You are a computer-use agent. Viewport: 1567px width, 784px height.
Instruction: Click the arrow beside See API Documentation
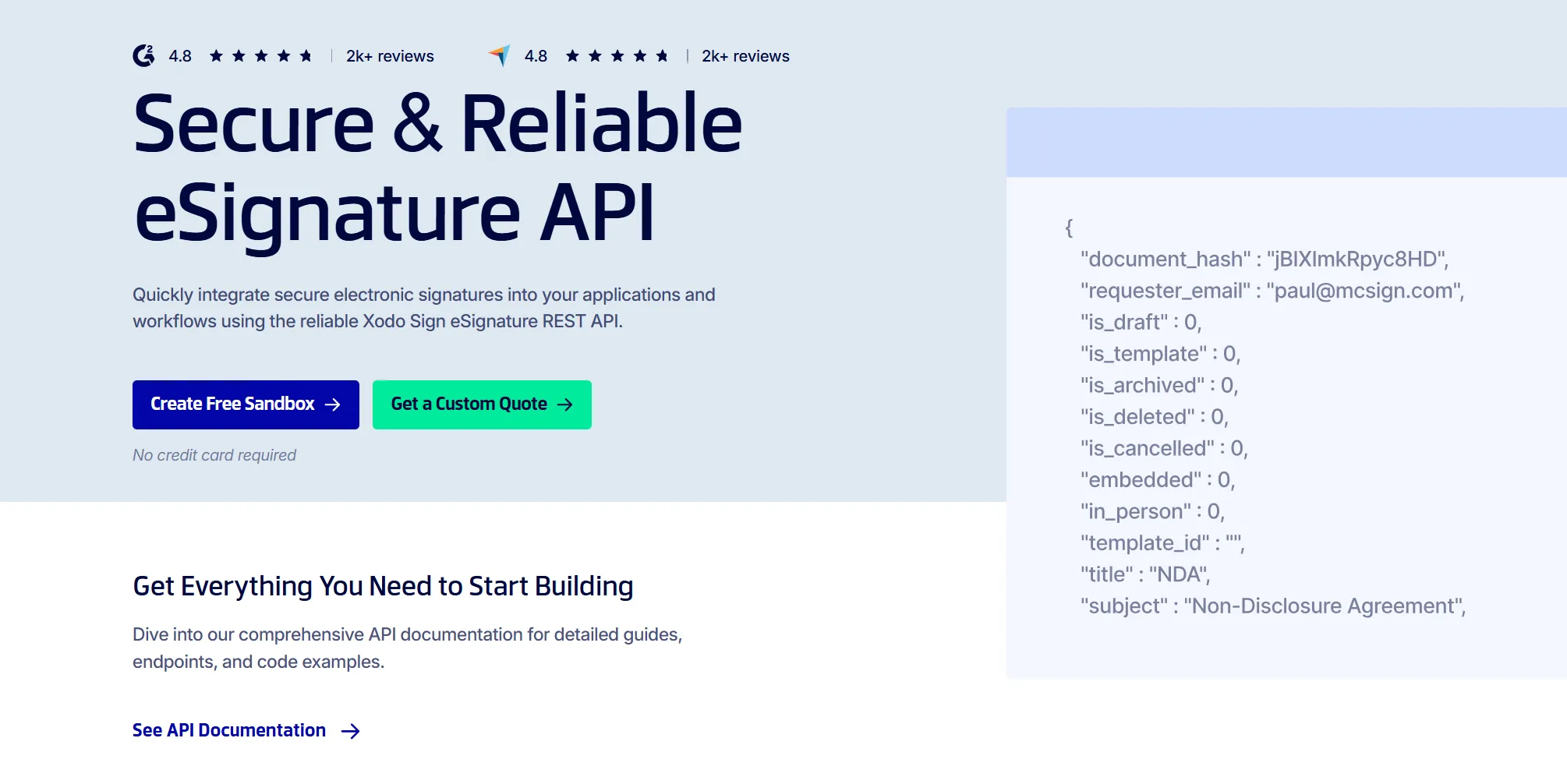pos(351,731)
